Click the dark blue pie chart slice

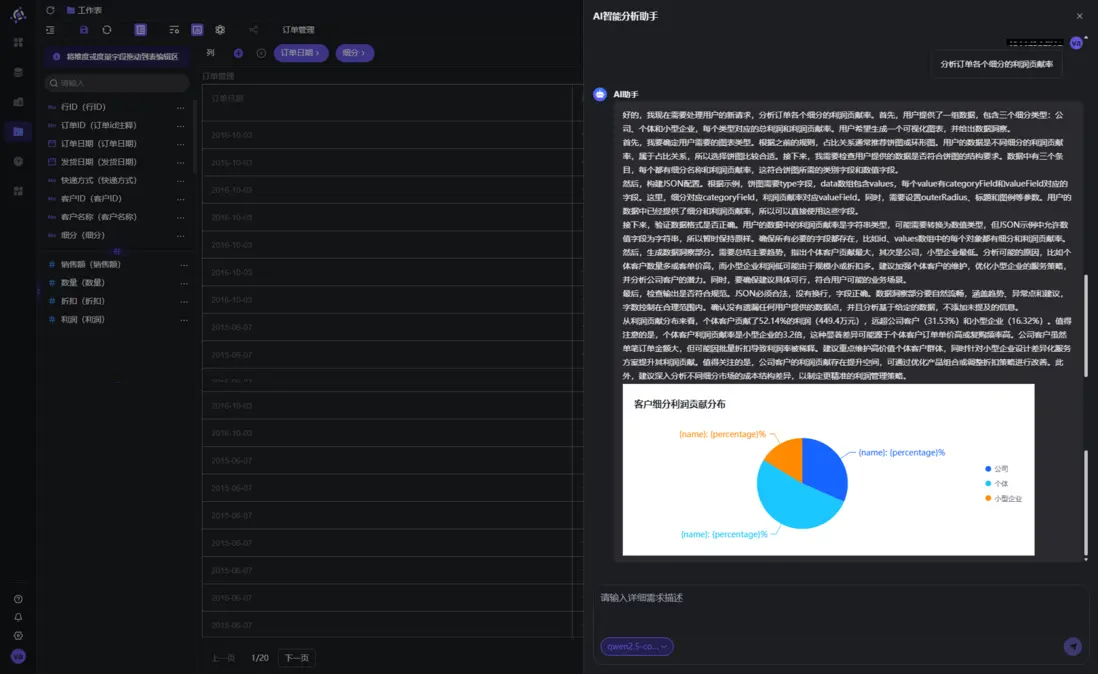[822, 468]
